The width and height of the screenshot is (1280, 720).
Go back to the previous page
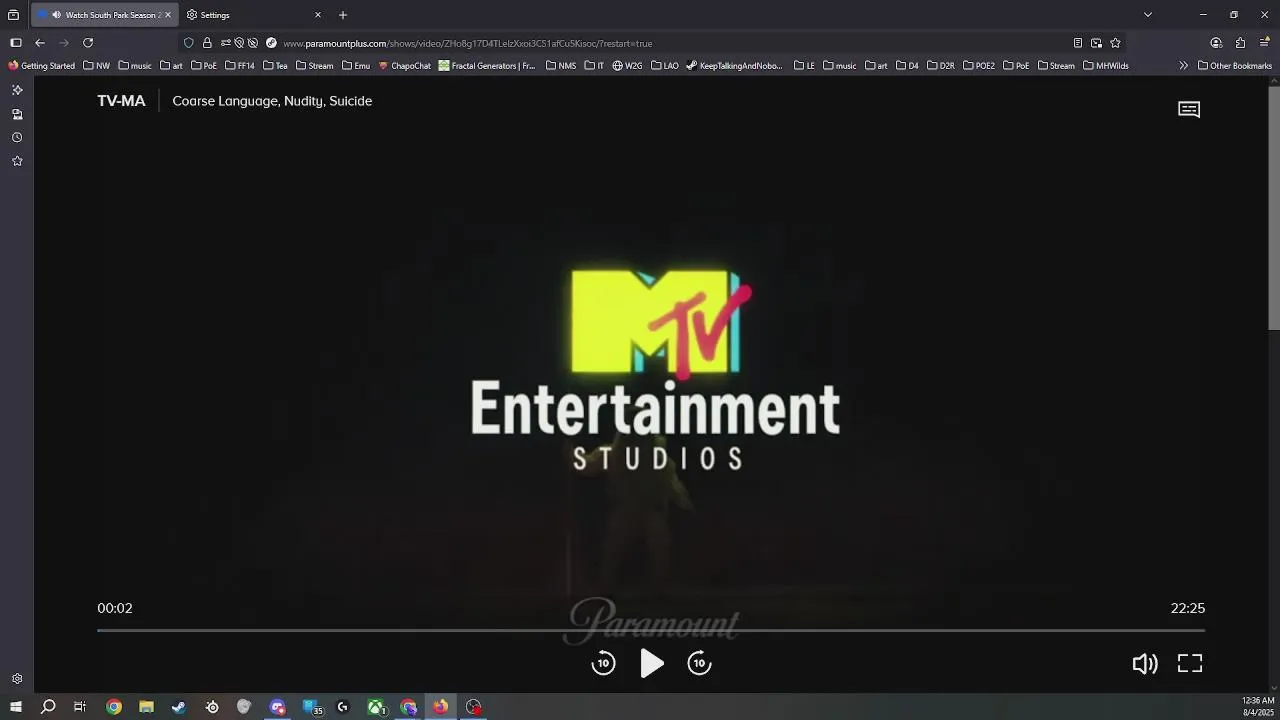(40, 43)
